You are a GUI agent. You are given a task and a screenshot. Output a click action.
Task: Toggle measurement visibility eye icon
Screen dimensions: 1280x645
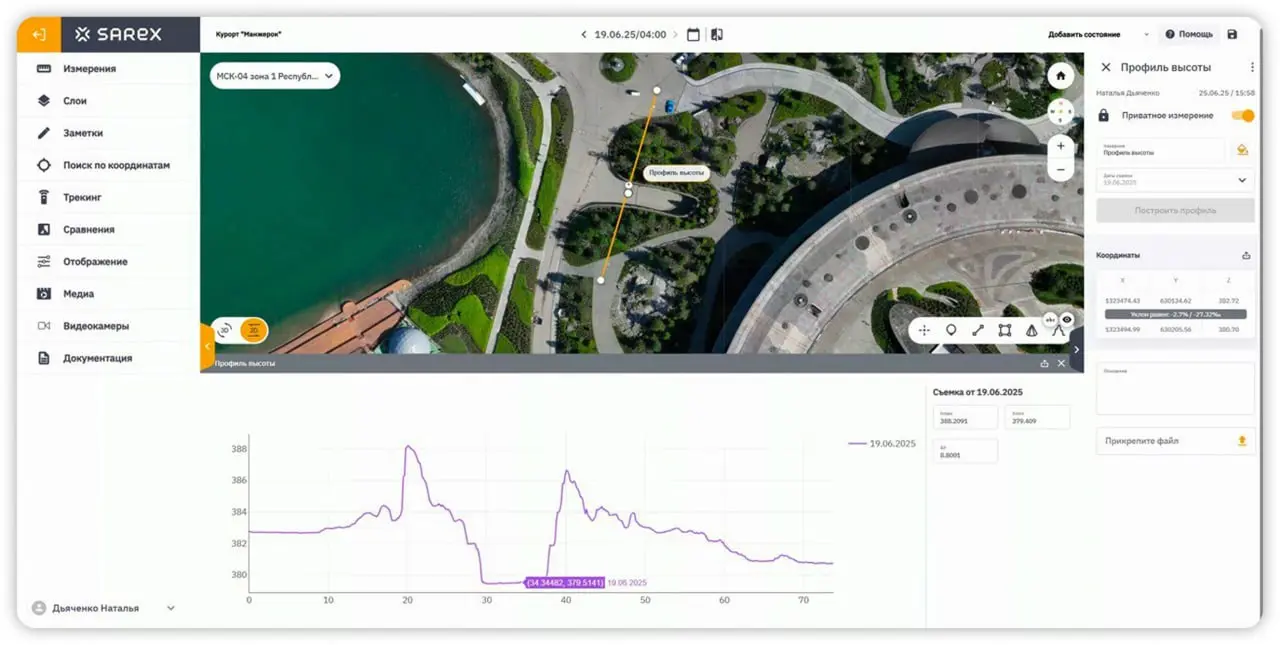[x=1067, y=319]
